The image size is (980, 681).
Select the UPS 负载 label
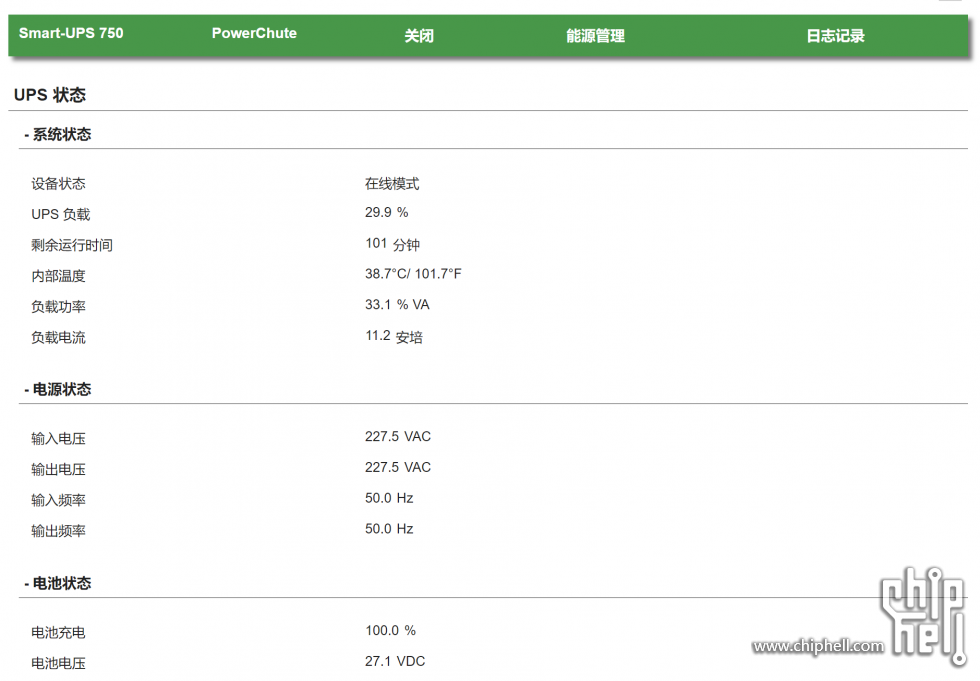[x=61, y=214]
